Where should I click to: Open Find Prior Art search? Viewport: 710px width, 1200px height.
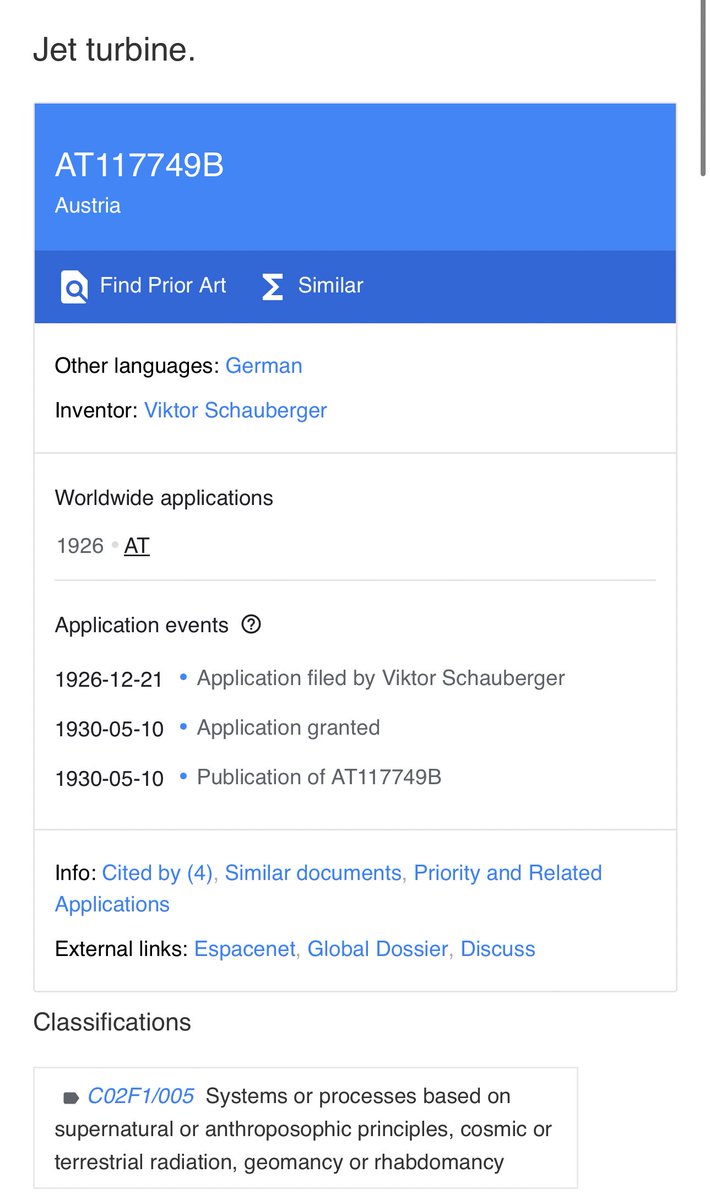point(163,286)
